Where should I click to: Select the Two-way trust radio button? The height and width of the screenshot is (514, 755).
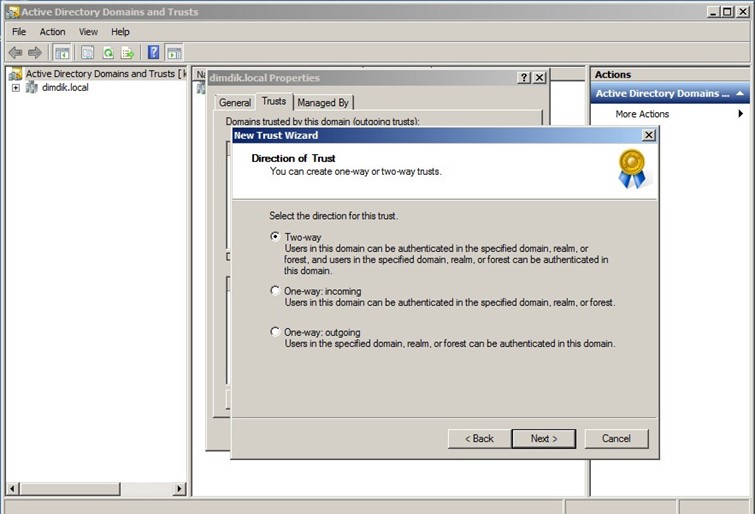pyautogui.click(x=274, y=237)
